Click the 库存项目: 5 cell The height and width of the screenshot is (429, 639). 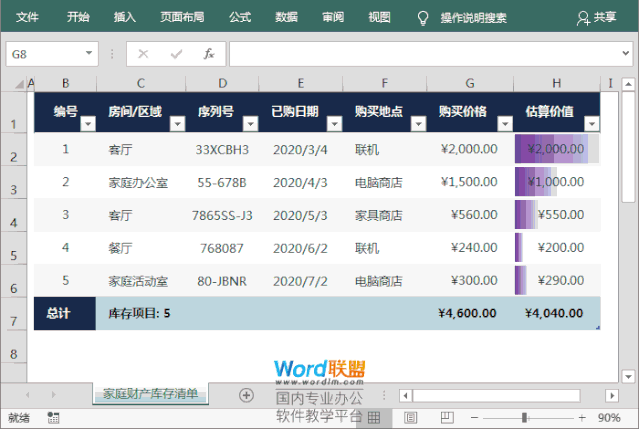coord(141,313)
